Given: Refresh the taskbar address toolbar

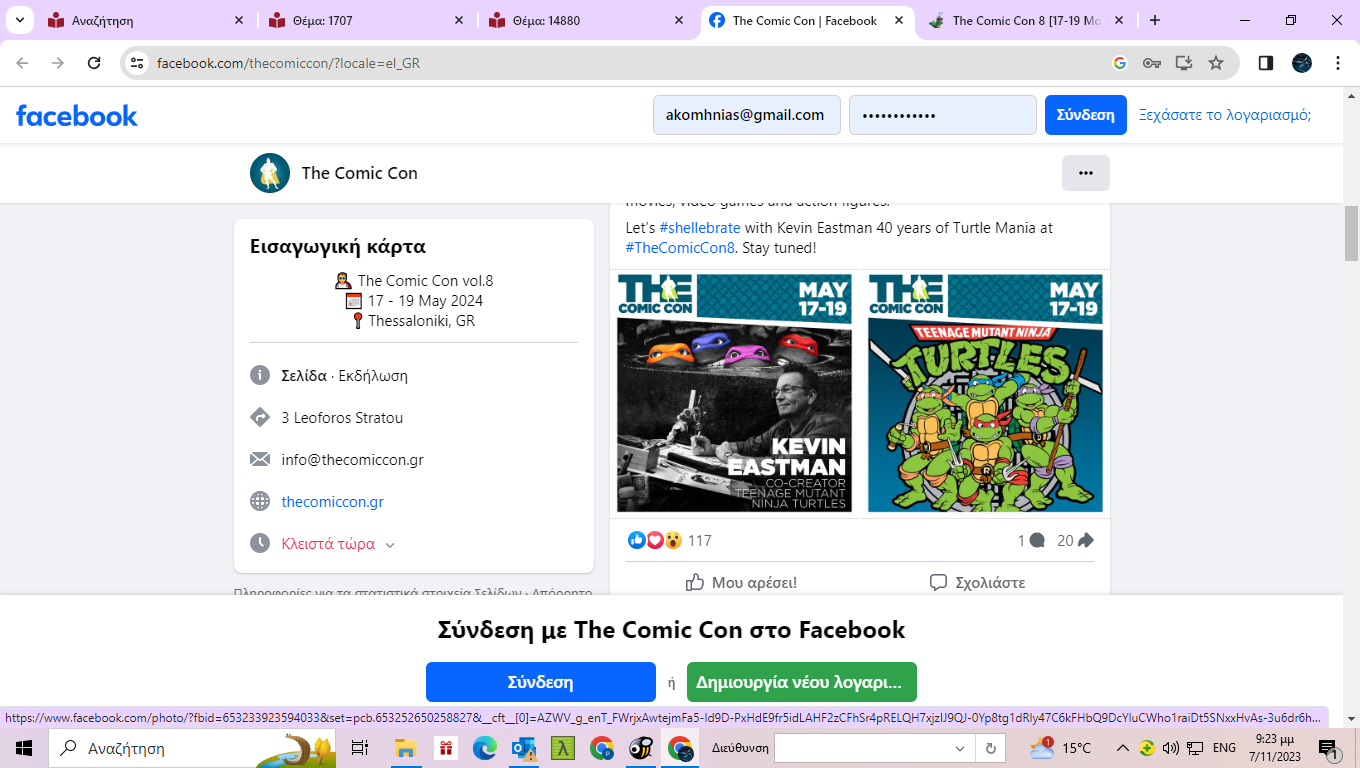Looking at the screenshot, I should [x=990, y=748].
